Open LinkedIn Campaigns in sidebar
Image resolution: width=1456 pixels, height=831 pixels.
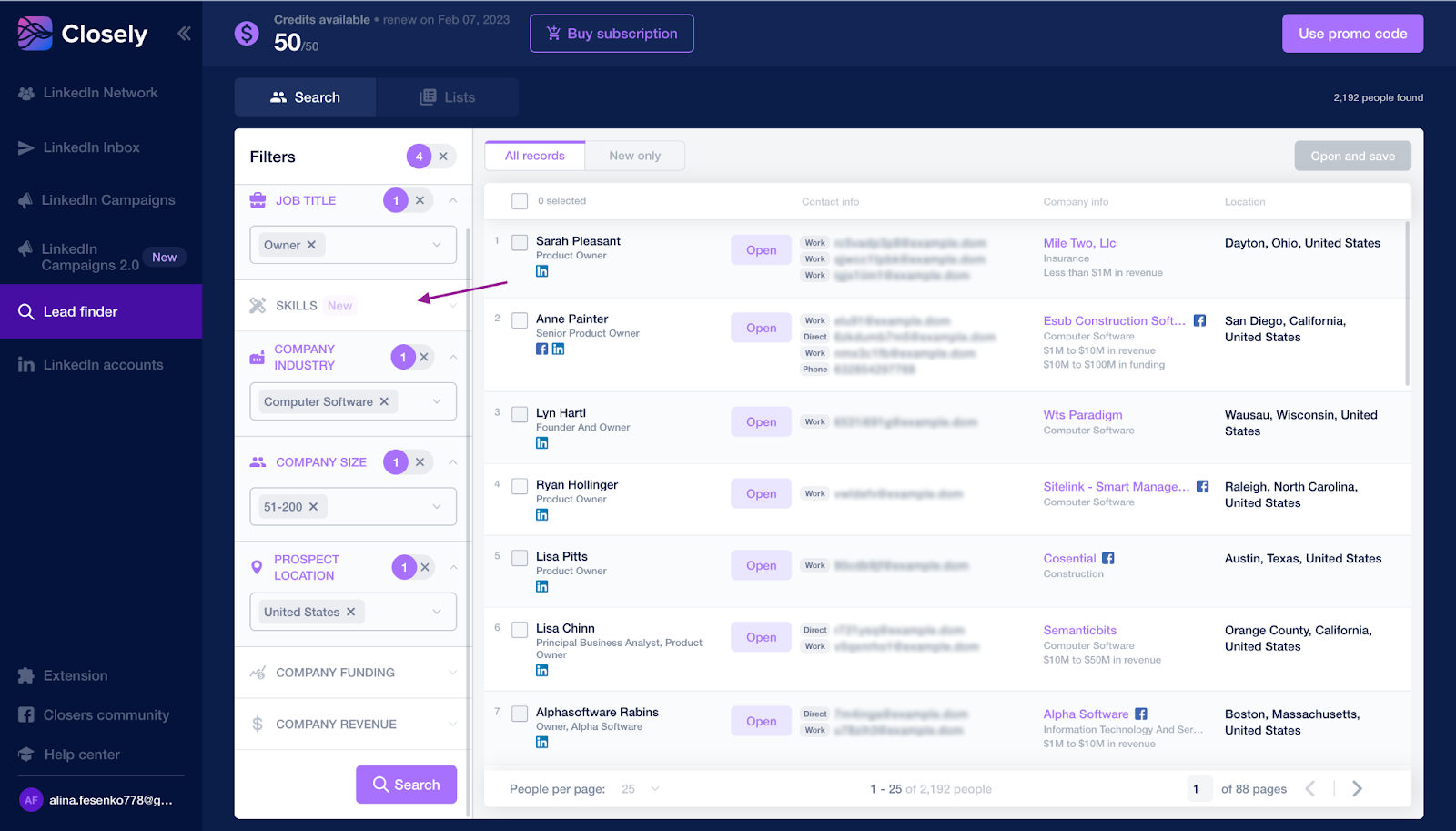pyautogui.click(x=96, y=200)
